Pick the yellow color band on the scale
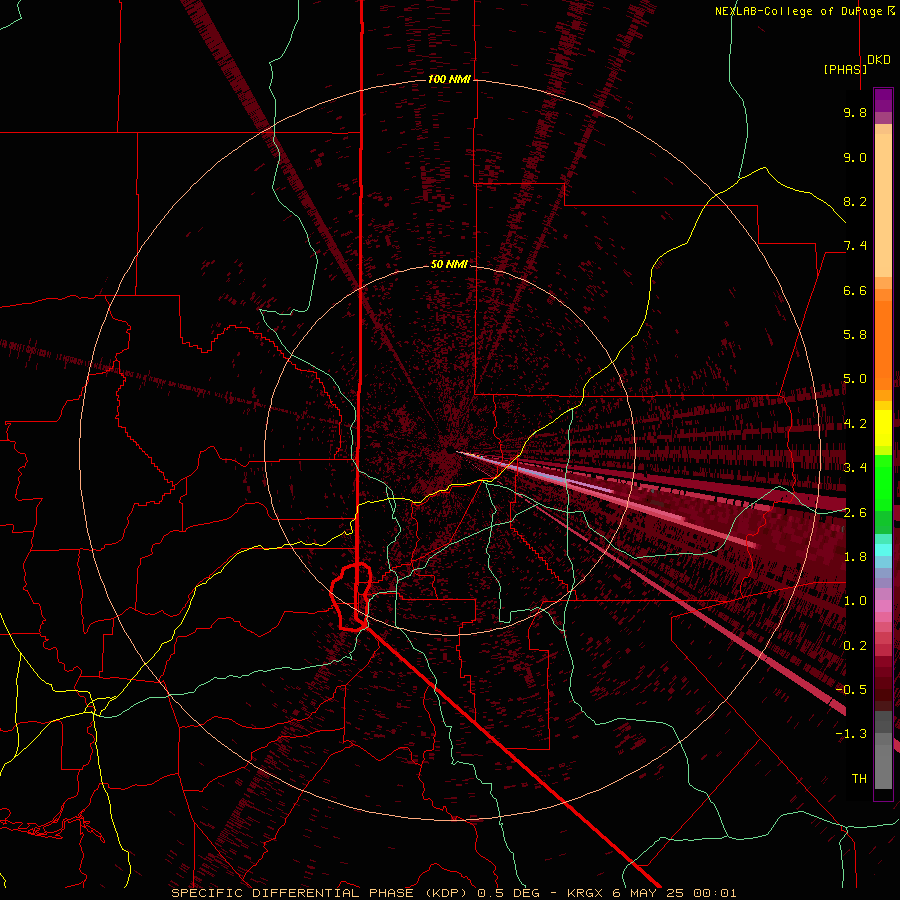This screenshot has height=900, width=900. pos(883,428)
